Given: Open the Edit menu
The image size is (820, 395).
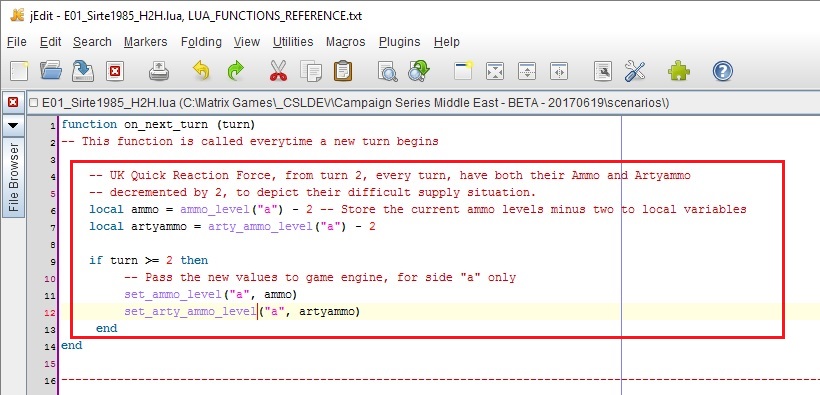Looking at the screenshot, I should pyautogui.click(x=50, y=42).
